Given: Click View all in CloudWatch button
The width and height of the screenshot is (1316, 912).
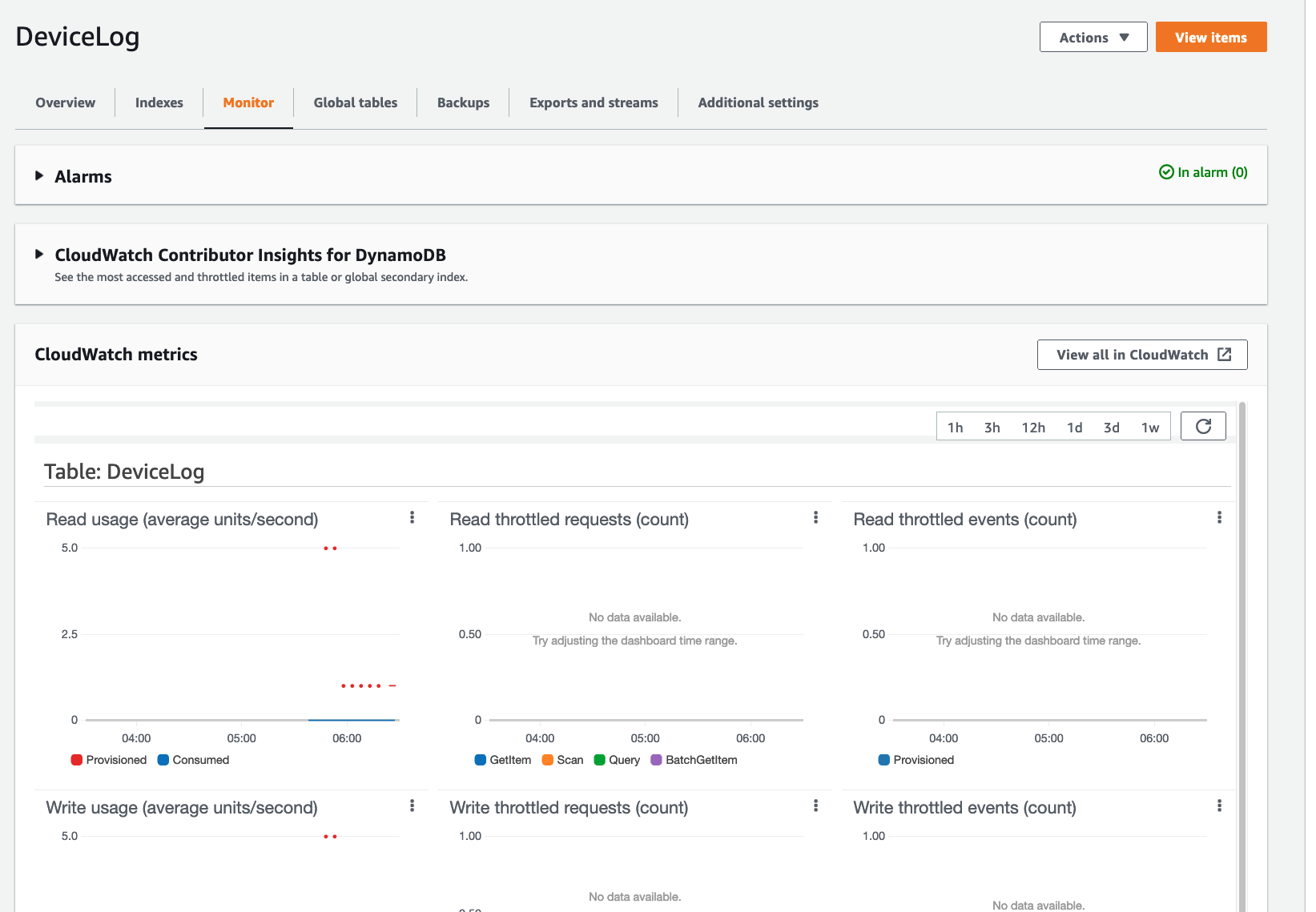Looking at the screenshot, I should [1142, 355].
